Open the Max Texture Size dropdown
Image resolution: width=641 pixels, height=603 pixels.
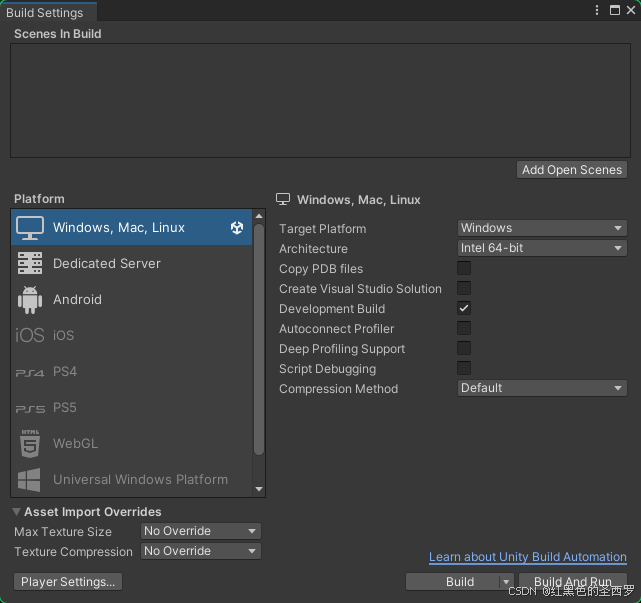201,531
